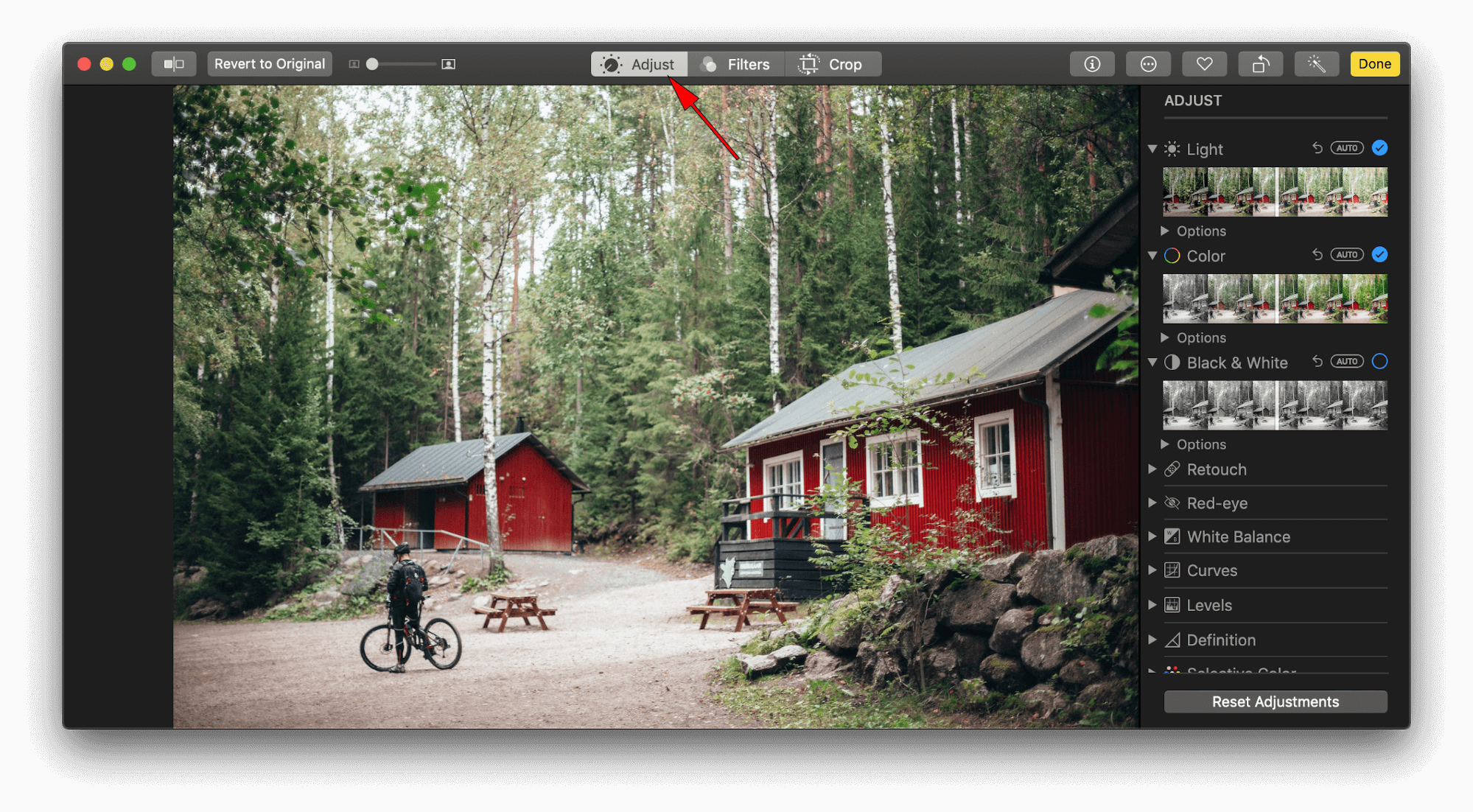Click the large zoom-in thumbnail icon
This screenshot has height=812, width=1473.
448,64
